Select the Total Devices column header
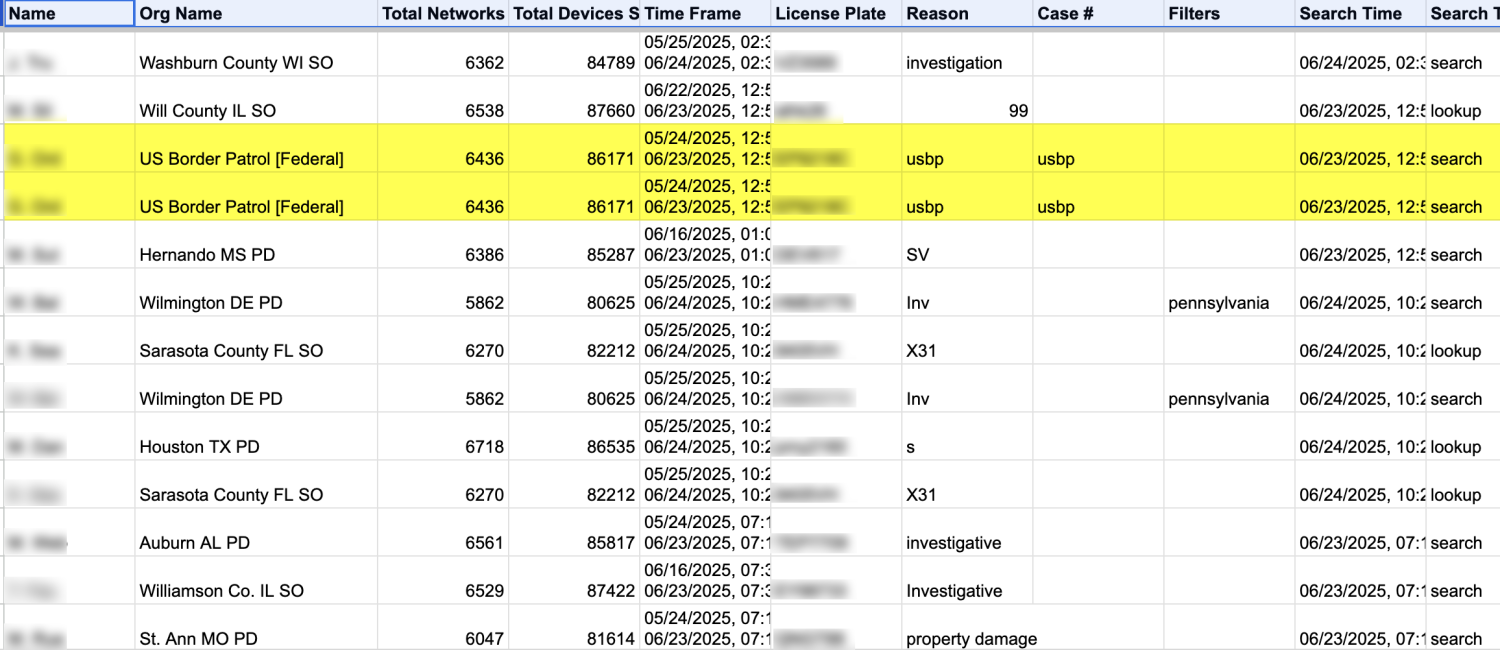Screen dimensions: 1500x650 [x=574, y=14]
